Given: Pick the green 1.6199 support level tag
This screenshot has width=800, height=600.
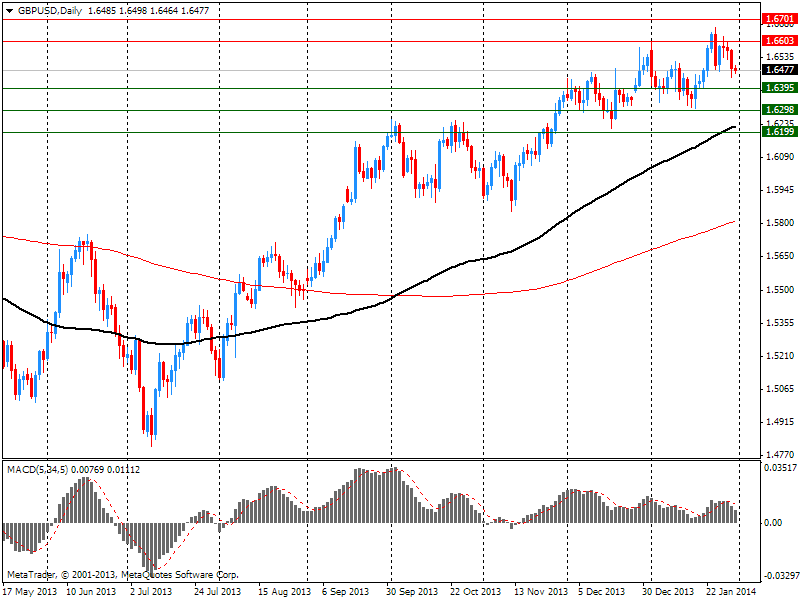Looking at the screenshot, I should point(778,132).
